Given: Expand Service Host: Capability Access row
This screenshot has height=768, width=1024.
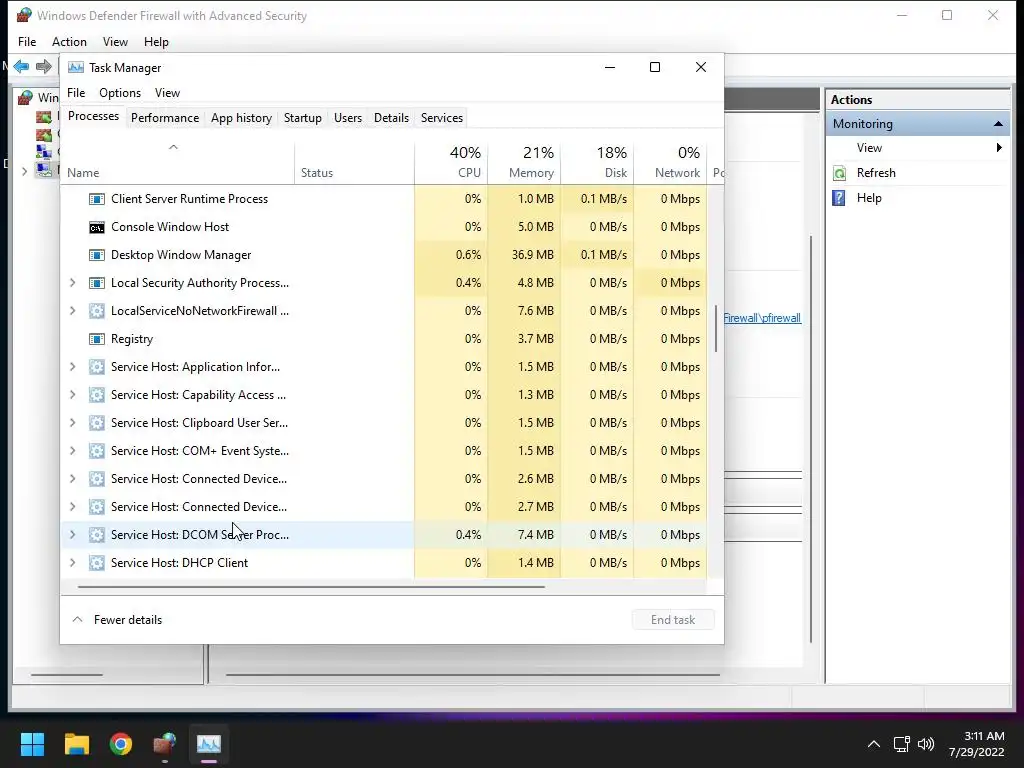Looking at the screenshot, I should click(72, 395).
